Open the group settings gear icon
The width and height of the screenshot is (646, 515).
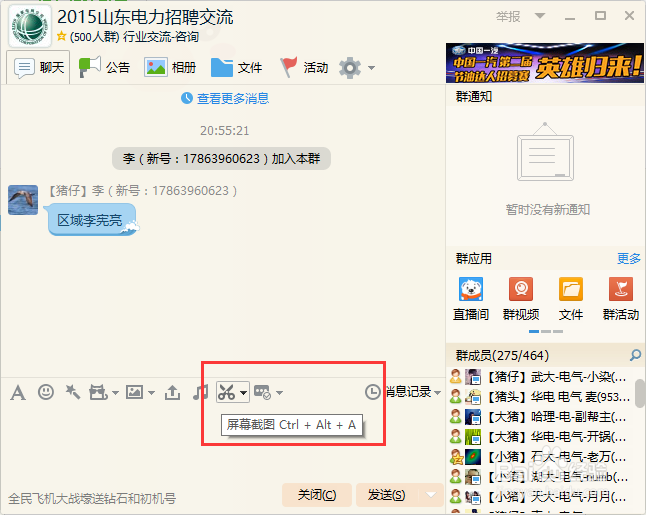click(350, 68)
